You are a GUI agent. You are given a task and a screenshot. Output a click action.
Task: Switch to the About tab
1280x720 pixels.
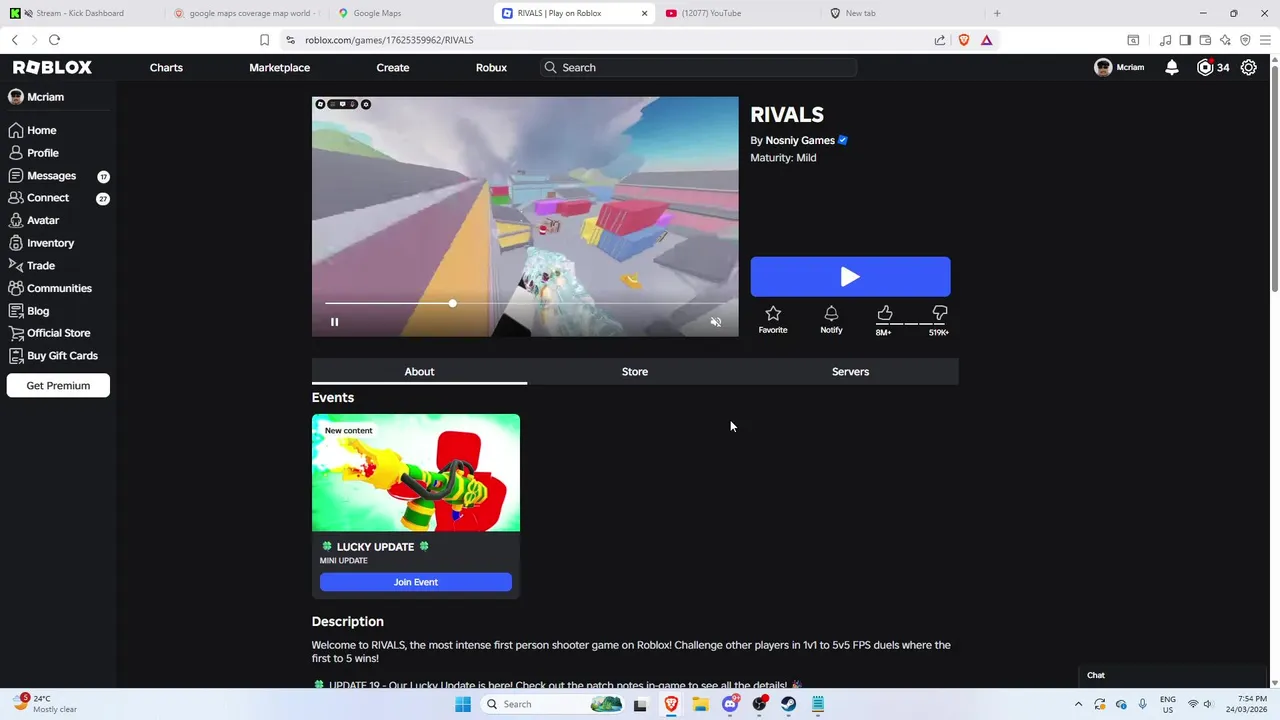coord(419,371)
